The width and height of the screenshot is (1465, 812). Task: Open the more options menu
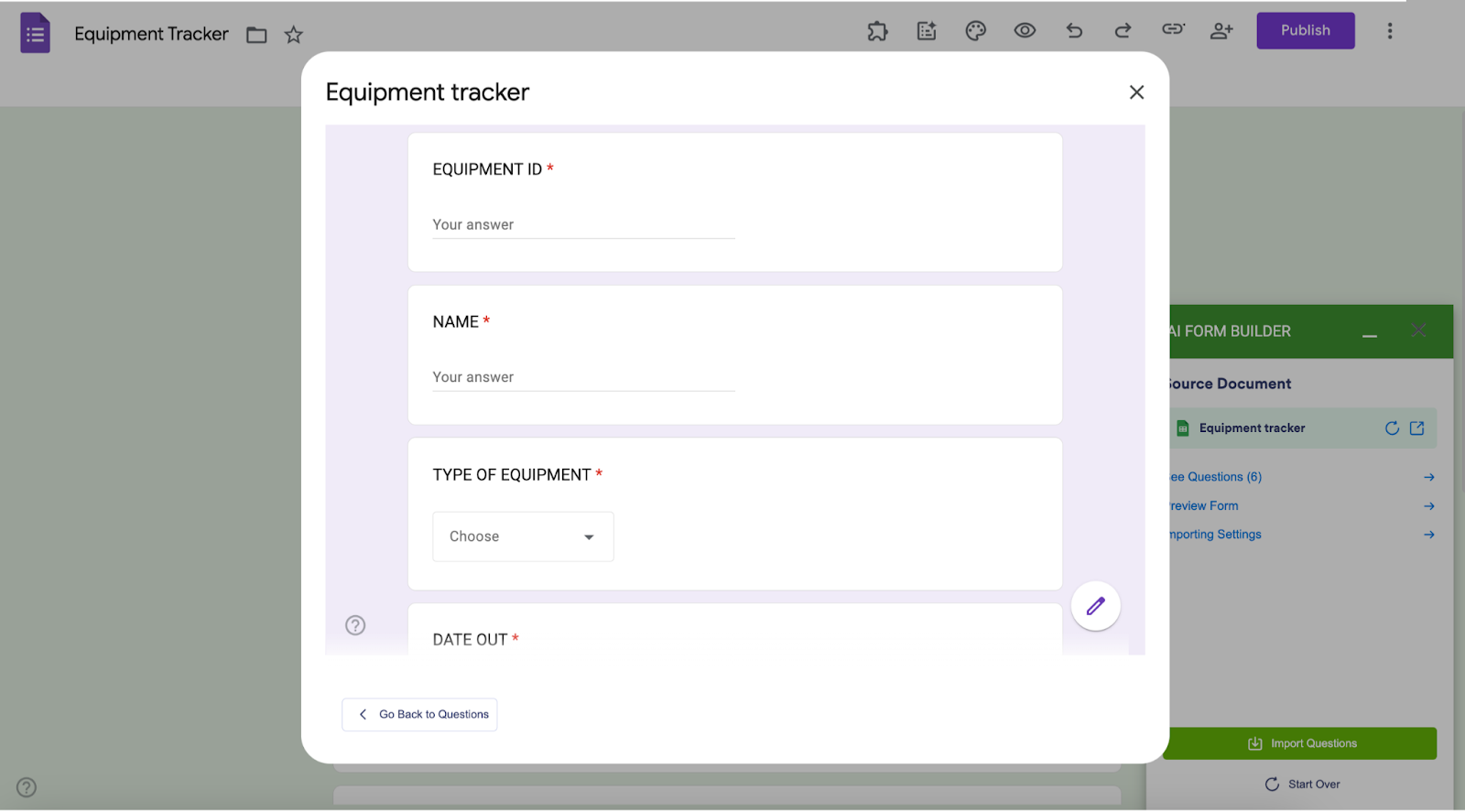tap(1390, 31)
